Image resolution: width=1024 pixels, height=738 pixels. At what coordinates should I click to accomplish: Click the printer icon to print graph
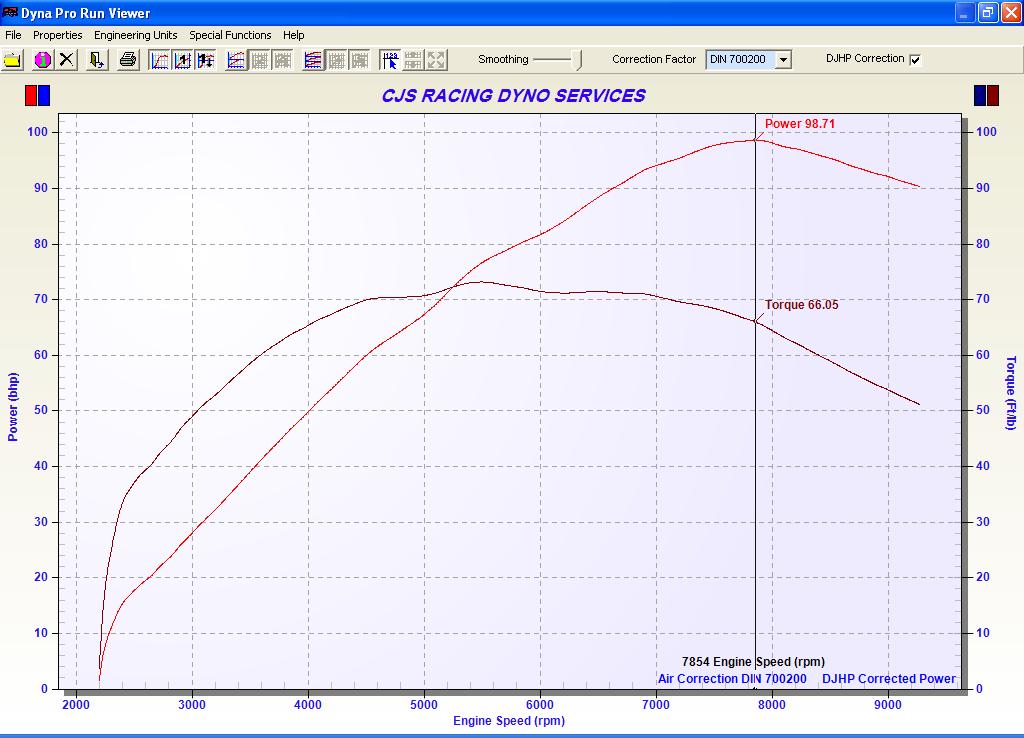(128, 60)
